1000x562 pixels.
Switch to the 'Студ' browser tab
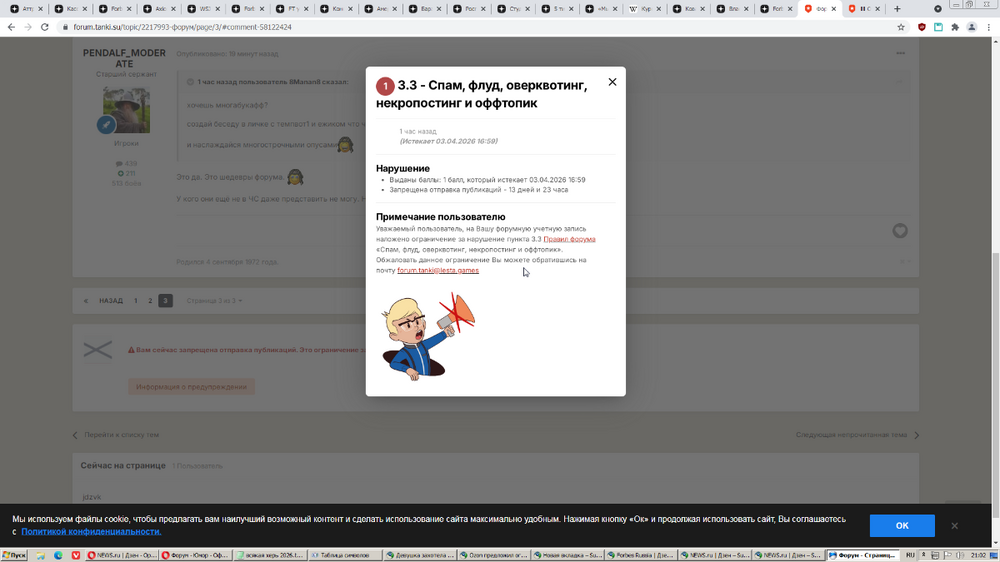click(x=513, y=9)
